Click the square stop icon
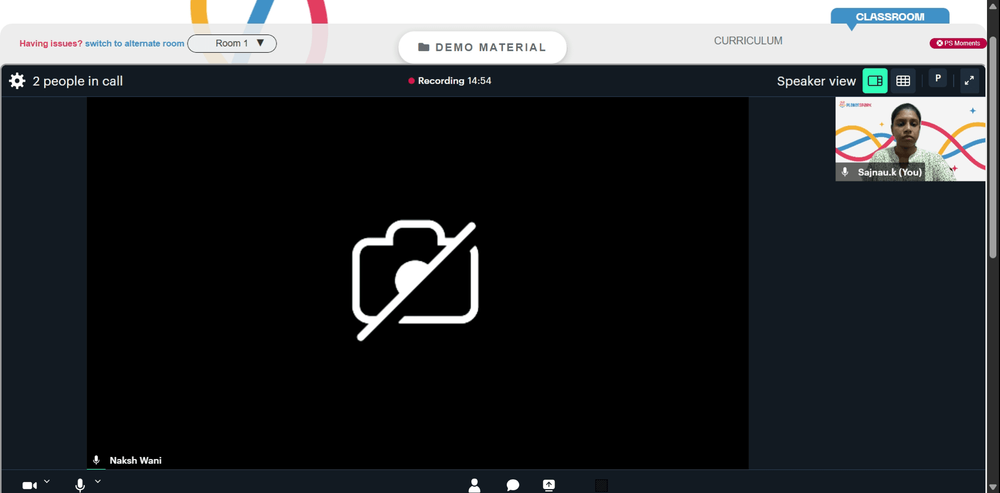The height and width of the screenshot is (493, 1000). (601, 486)
